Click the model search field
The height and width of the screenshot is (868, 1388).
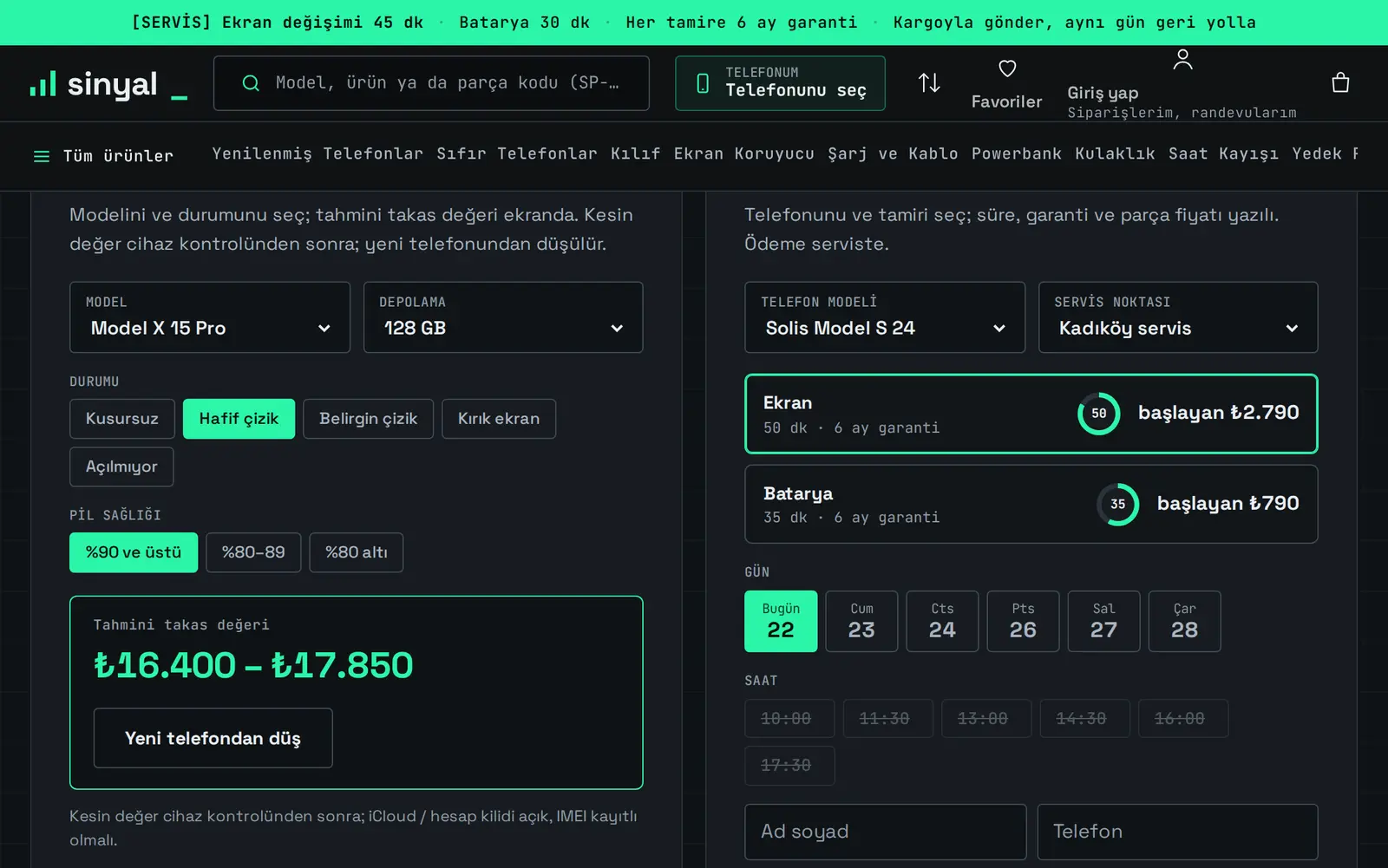click(432, 83)
